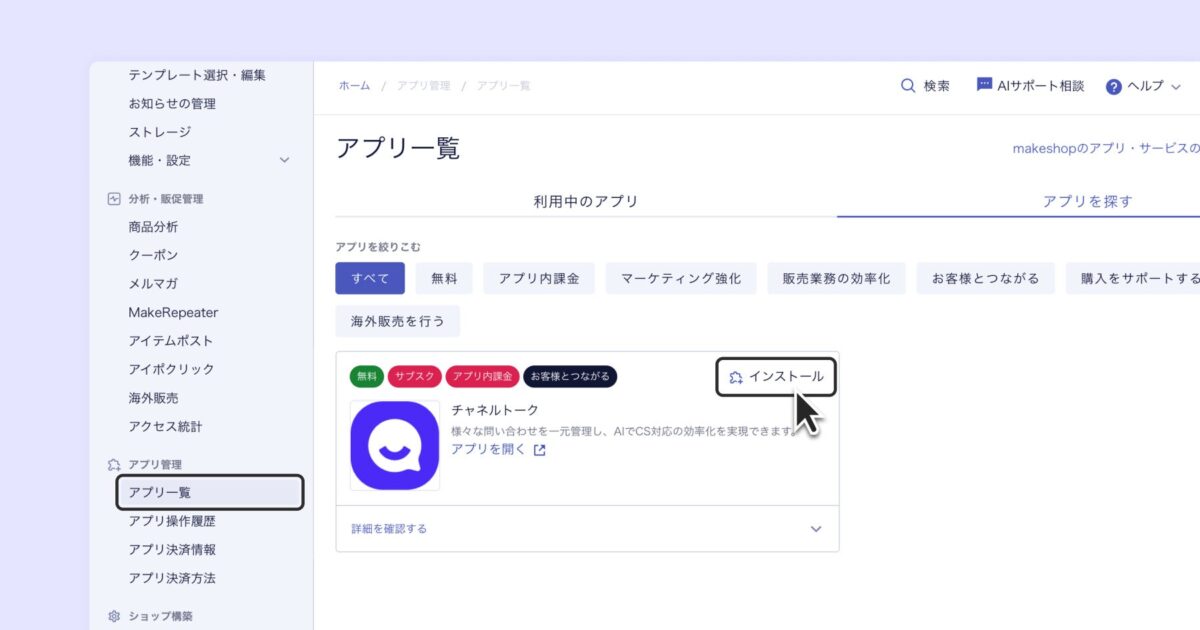The image size is (1200, 630).
Task: Toggle the アプリ内課金 filter chip
Action: tap(540, 278)
